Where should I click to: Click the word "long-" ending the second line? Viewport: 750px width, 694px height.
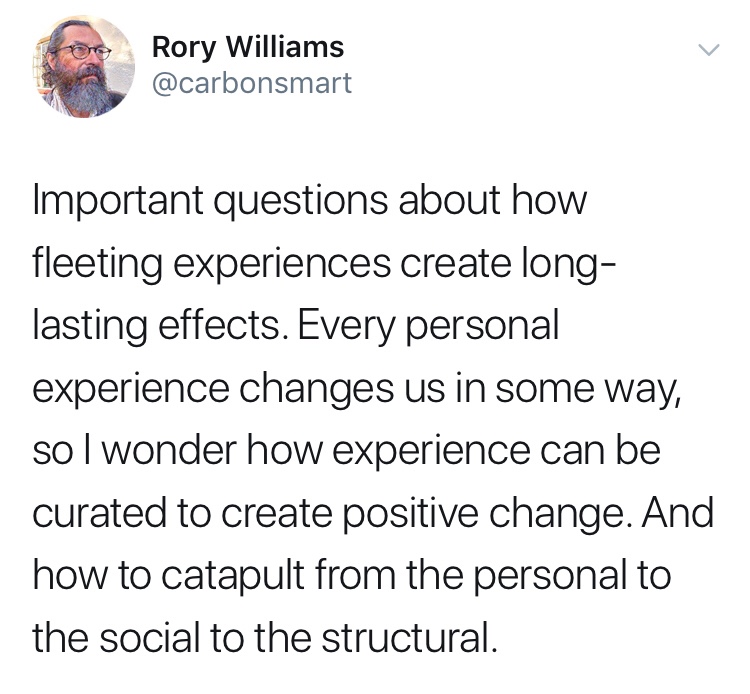point(563,265)
